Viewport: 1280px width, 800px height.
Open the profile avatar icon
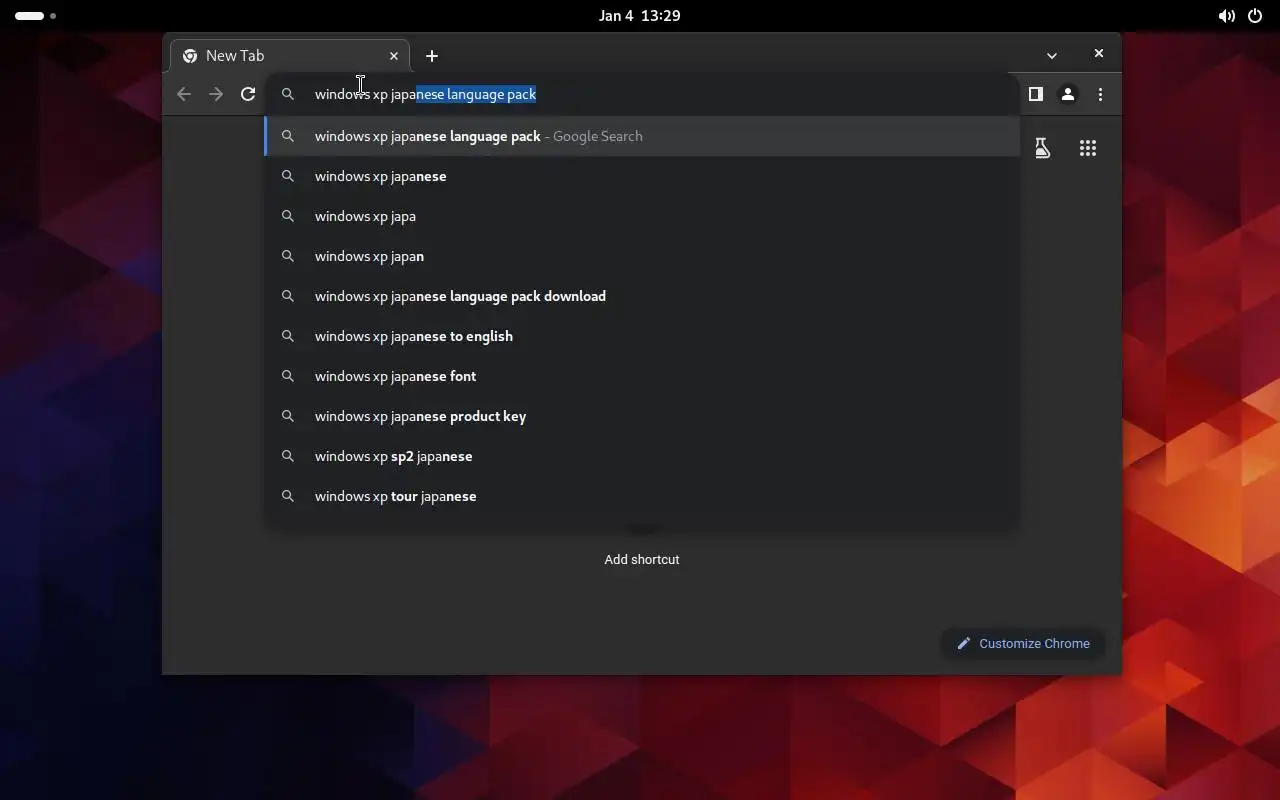click(1068, 94)
